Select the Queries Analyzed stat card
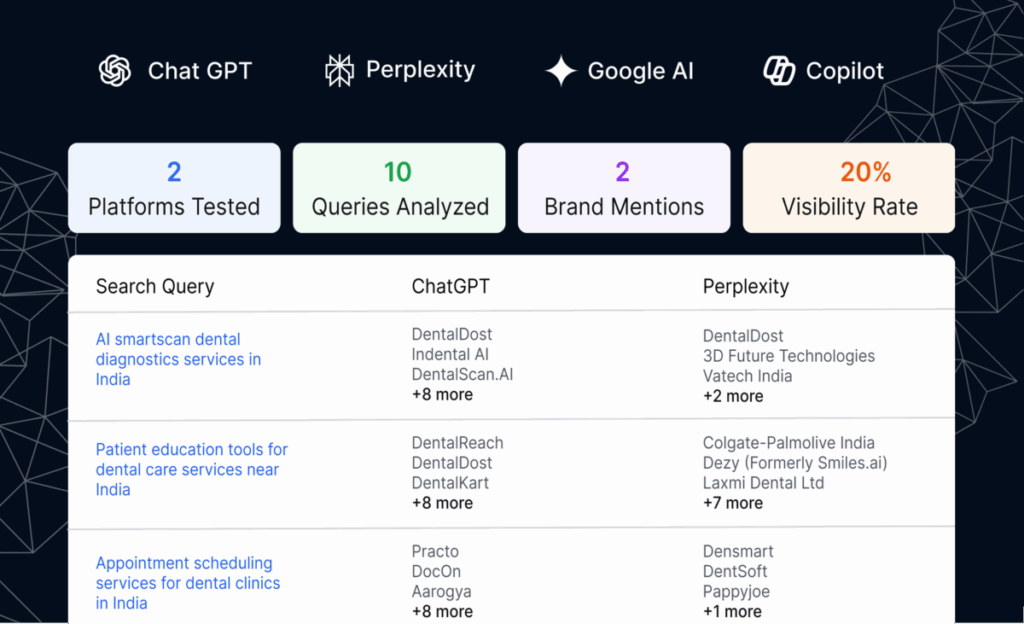 399,188
